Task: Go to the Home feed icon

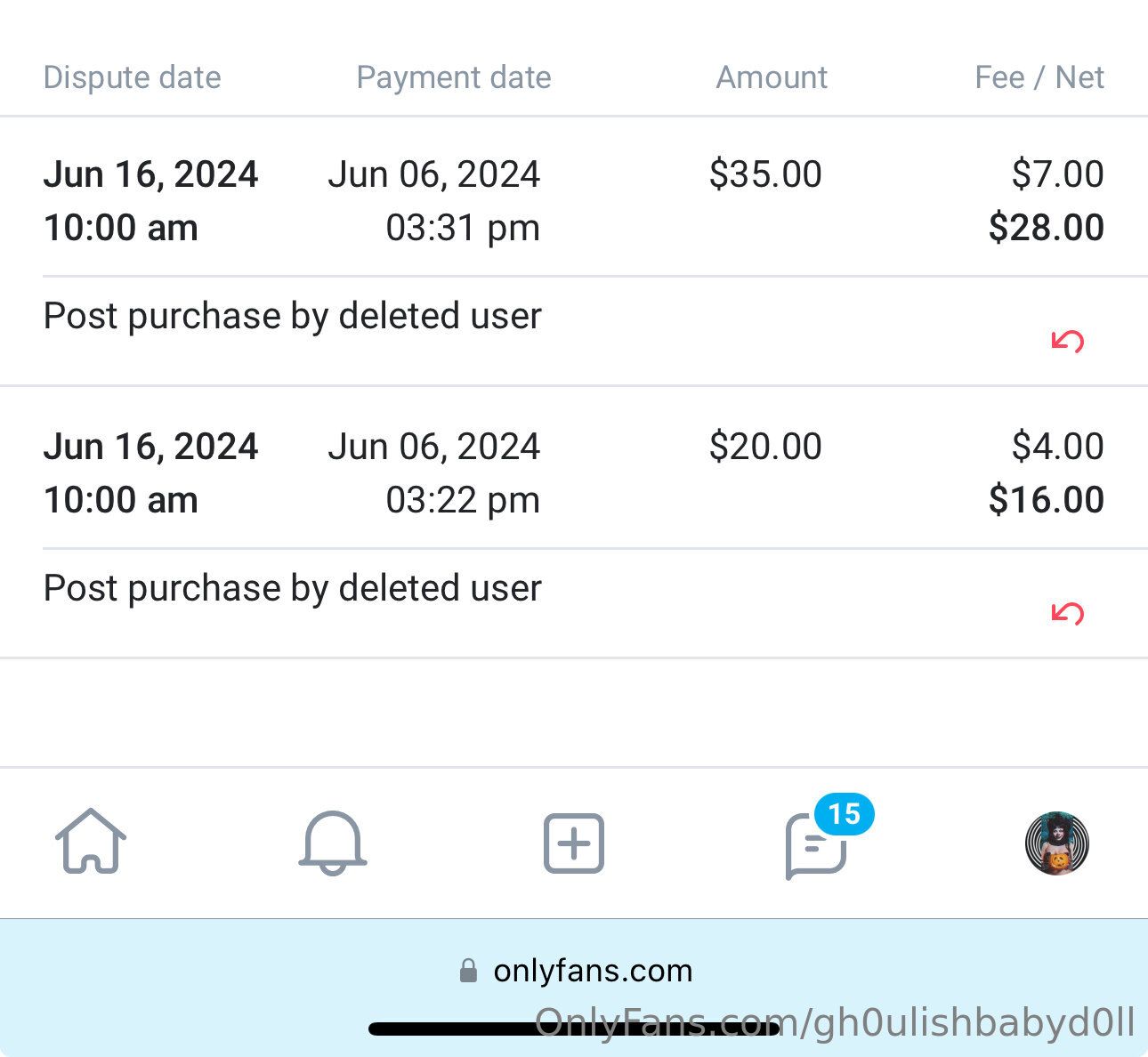Action: click(91, 842)
